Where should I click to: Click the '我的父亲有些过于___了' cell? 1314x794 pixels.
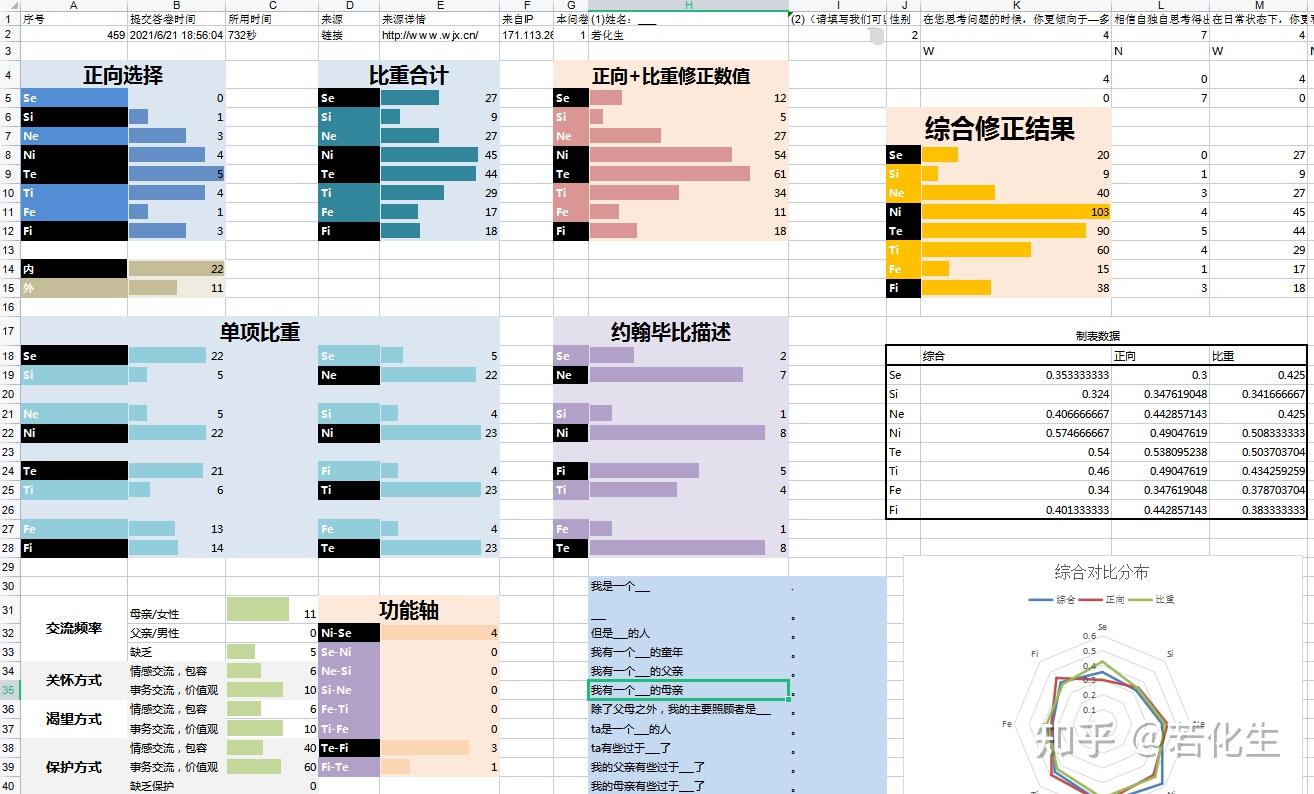688,767
